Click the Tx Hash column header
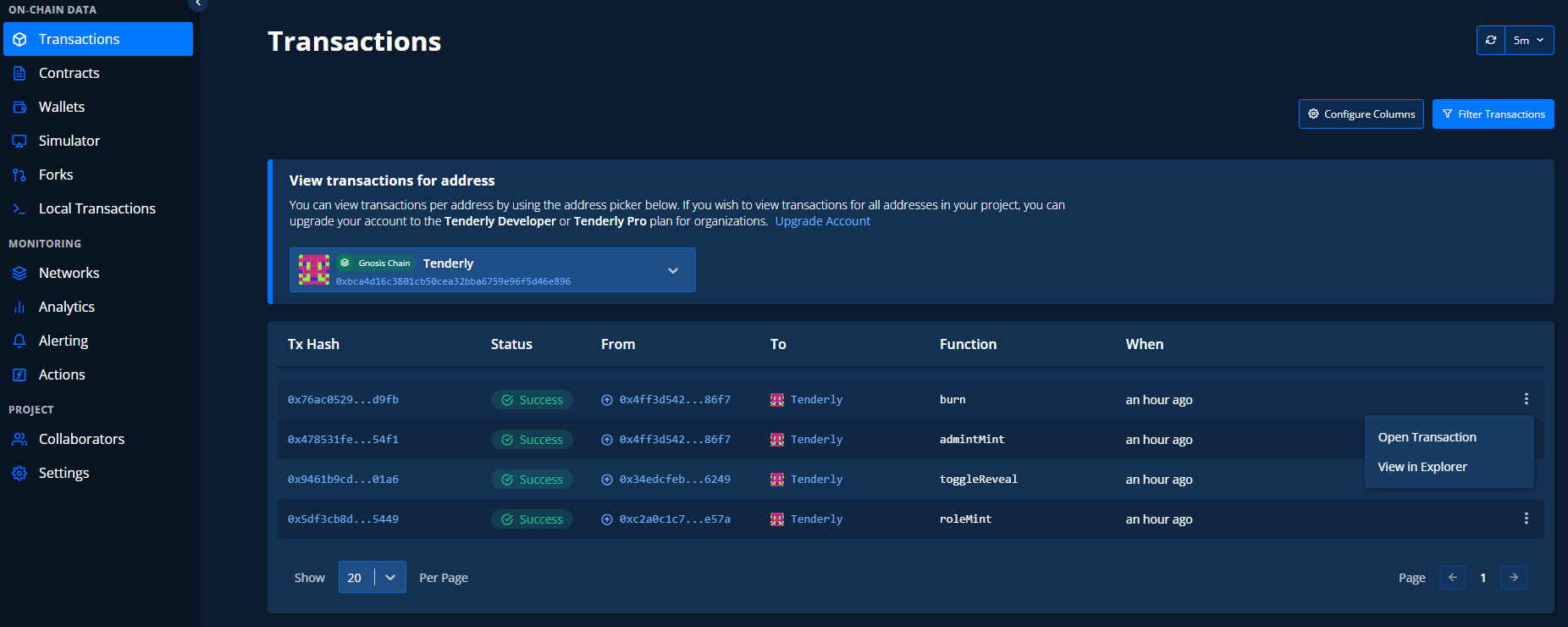1568x627 pixels. pos(313,344)
